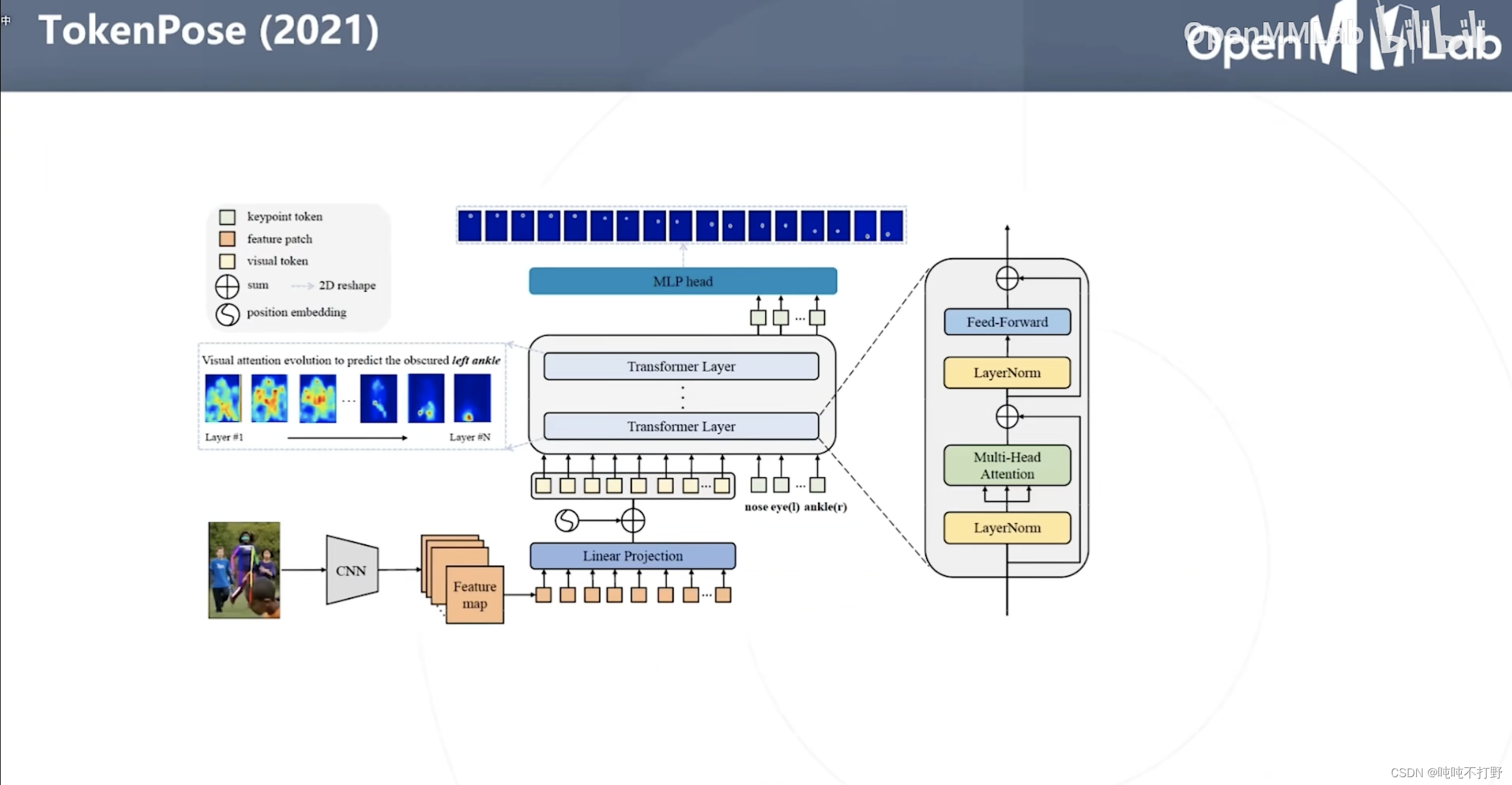
Task: Click the keypoint token legend square
Action: (227, 217)
